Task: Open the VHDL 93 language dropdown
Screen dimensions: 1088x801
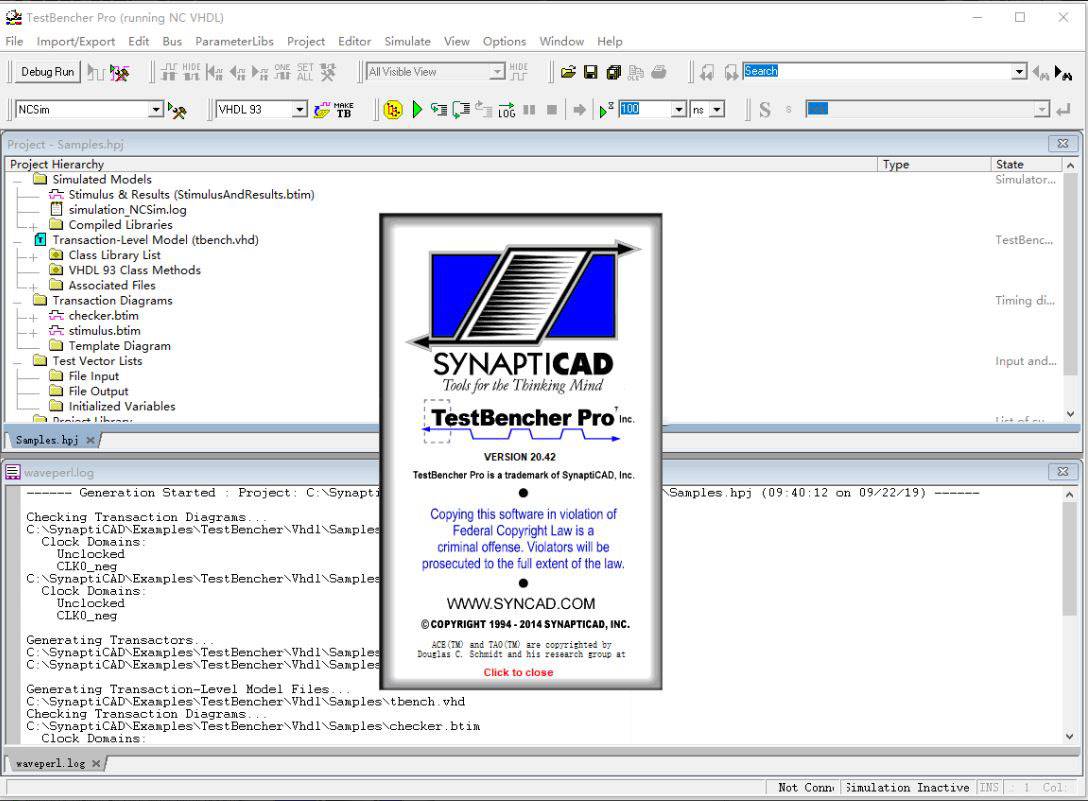Action: click(300, 109)
